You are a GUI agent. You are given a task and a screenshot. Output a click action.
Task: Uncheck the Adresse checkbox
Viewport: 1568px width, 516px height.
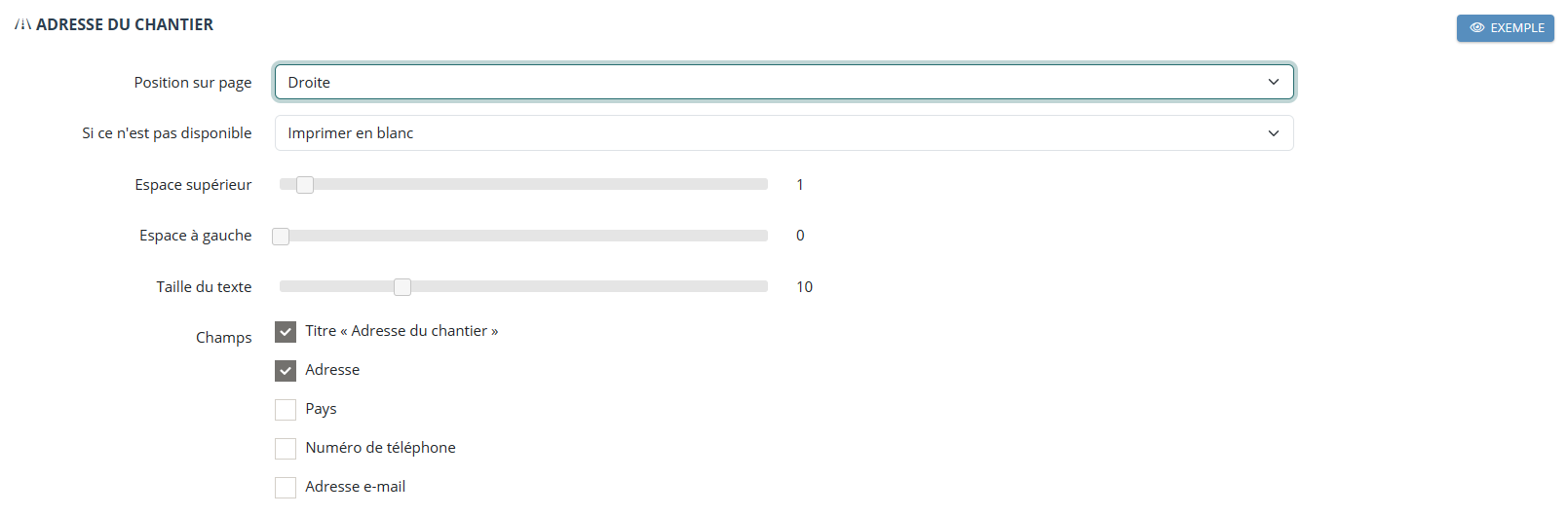point(286,371)
